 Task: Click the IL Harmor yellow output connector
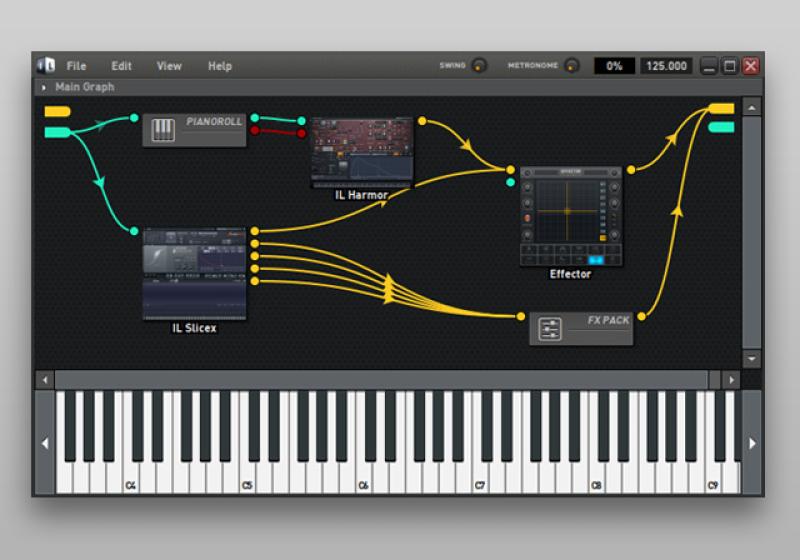pyautogui.click(x=422, y=121)
